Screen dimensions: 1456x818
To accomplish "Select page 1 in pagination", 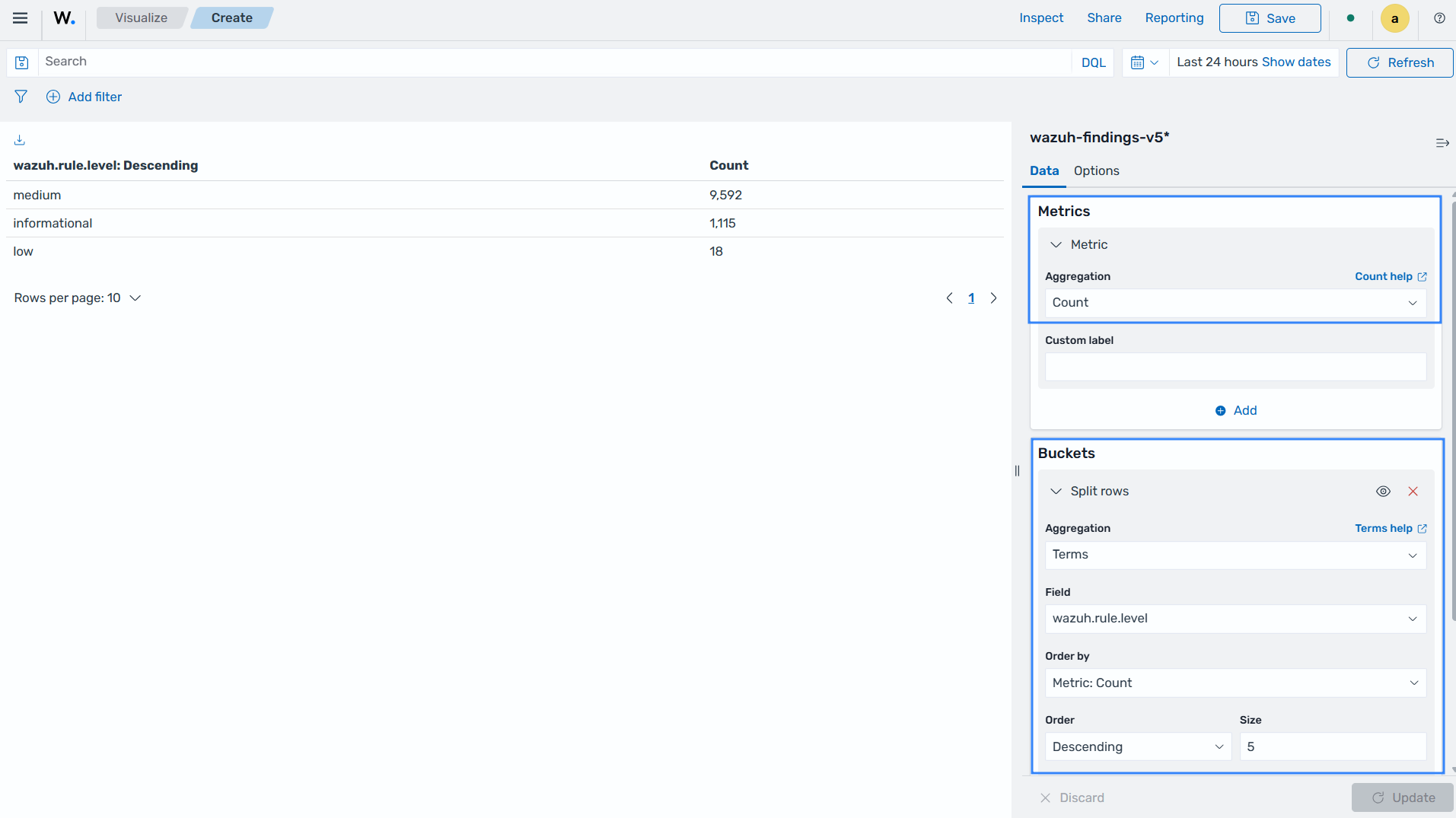I will [x=971, y=298].
